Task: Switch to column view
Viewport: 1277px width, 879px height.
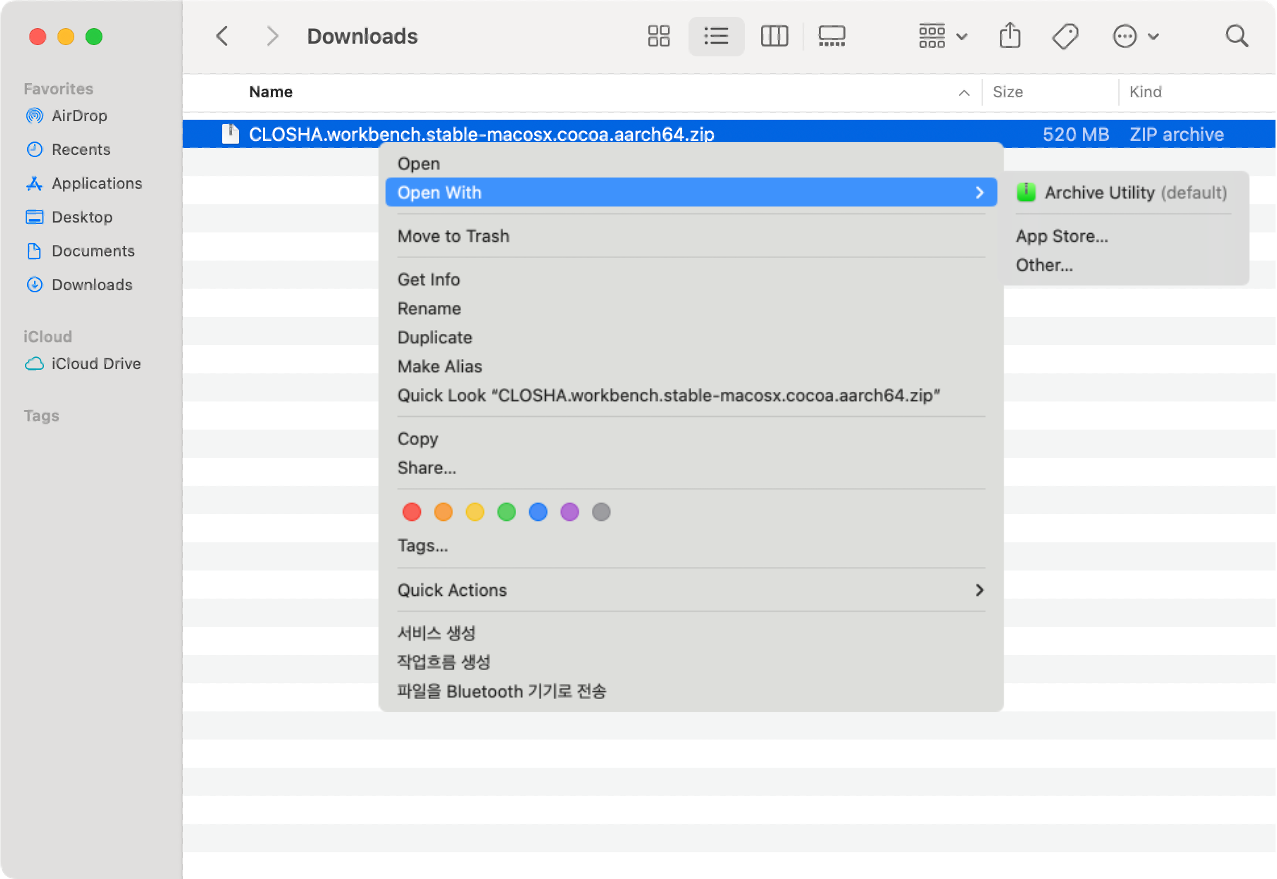Action: click(775, 37)
